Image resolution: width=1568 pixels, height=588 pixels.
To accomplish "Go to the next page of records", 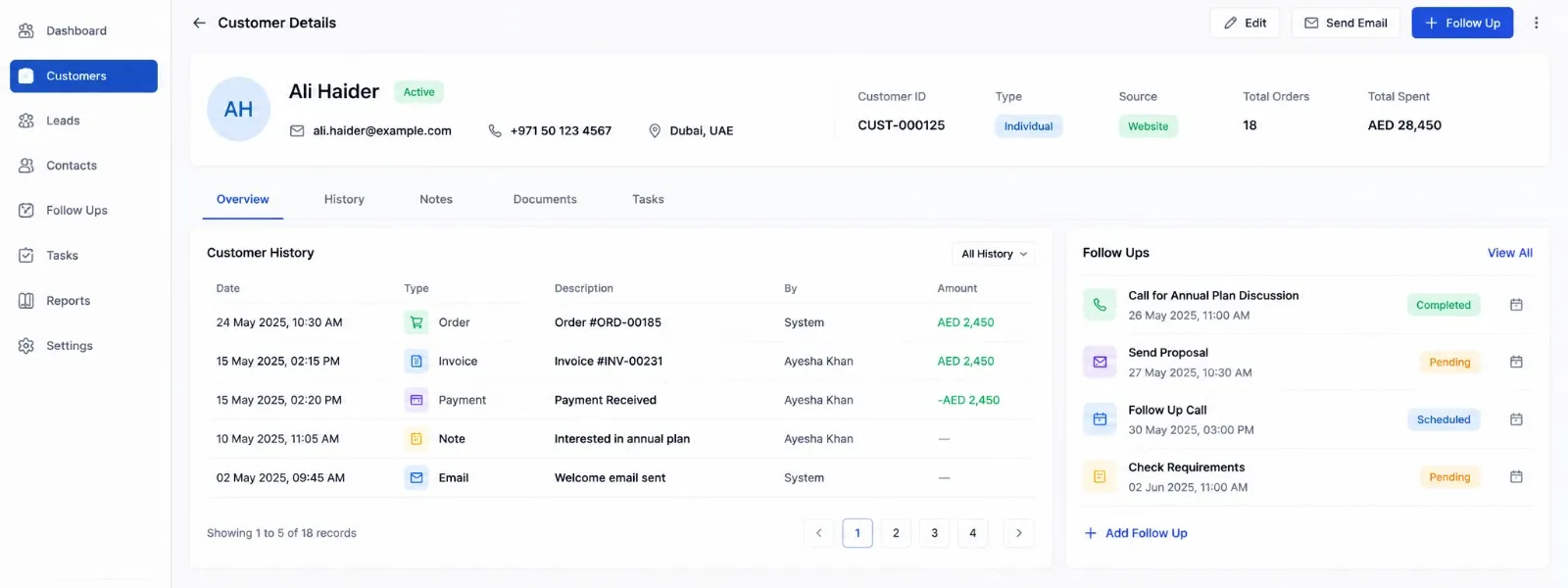I will tap(1019, 533).
